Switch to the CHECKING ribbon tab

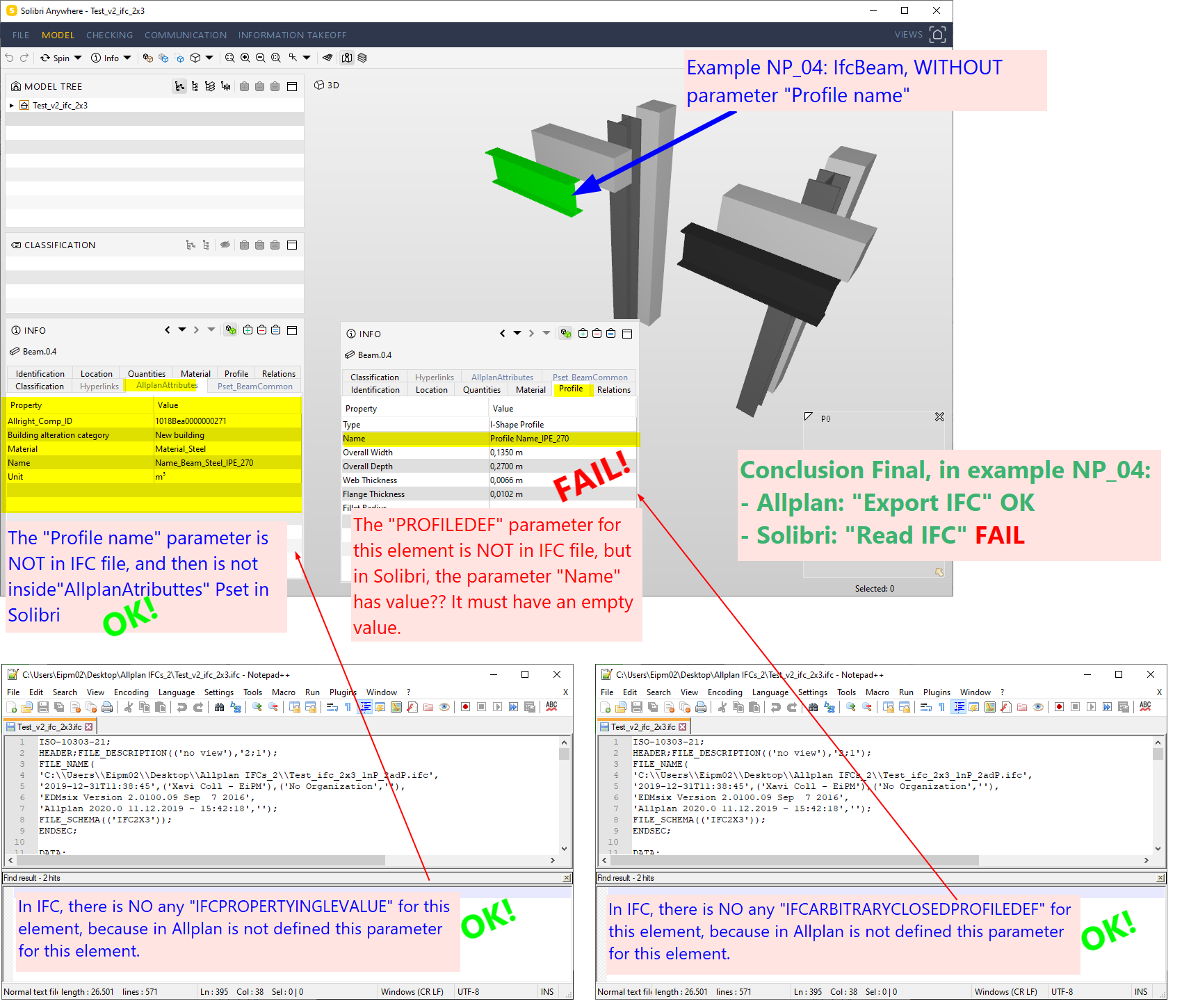coord(110,35)
